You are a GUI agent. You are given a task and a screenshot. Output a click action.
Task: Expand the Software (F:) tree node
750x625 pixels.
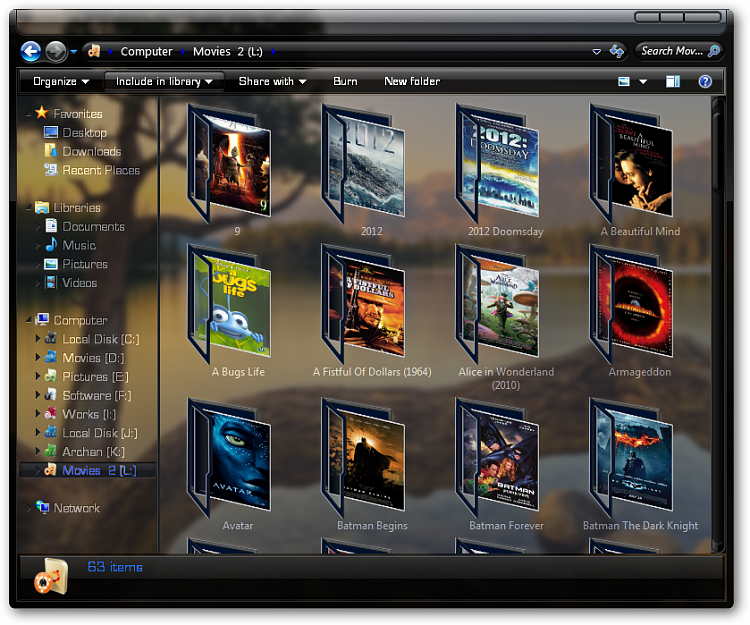pyautogui.click(x=38, y=395)
